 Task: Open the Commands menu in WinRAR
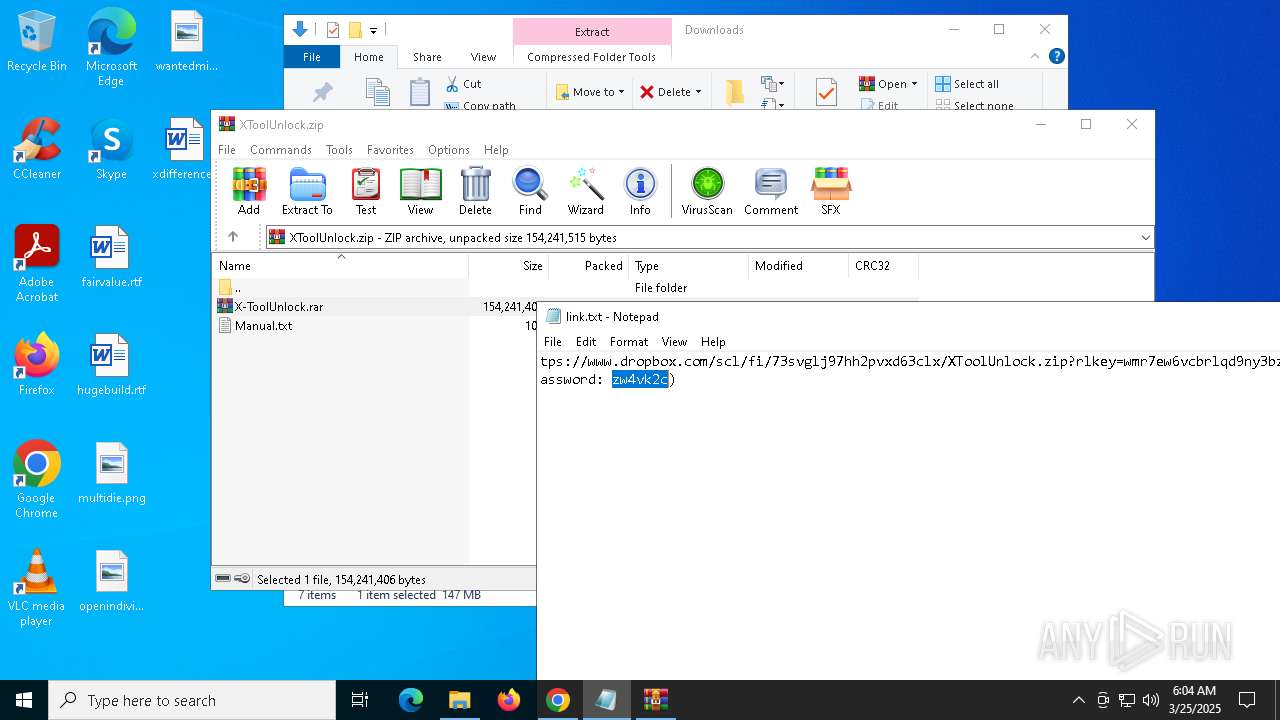281,150
